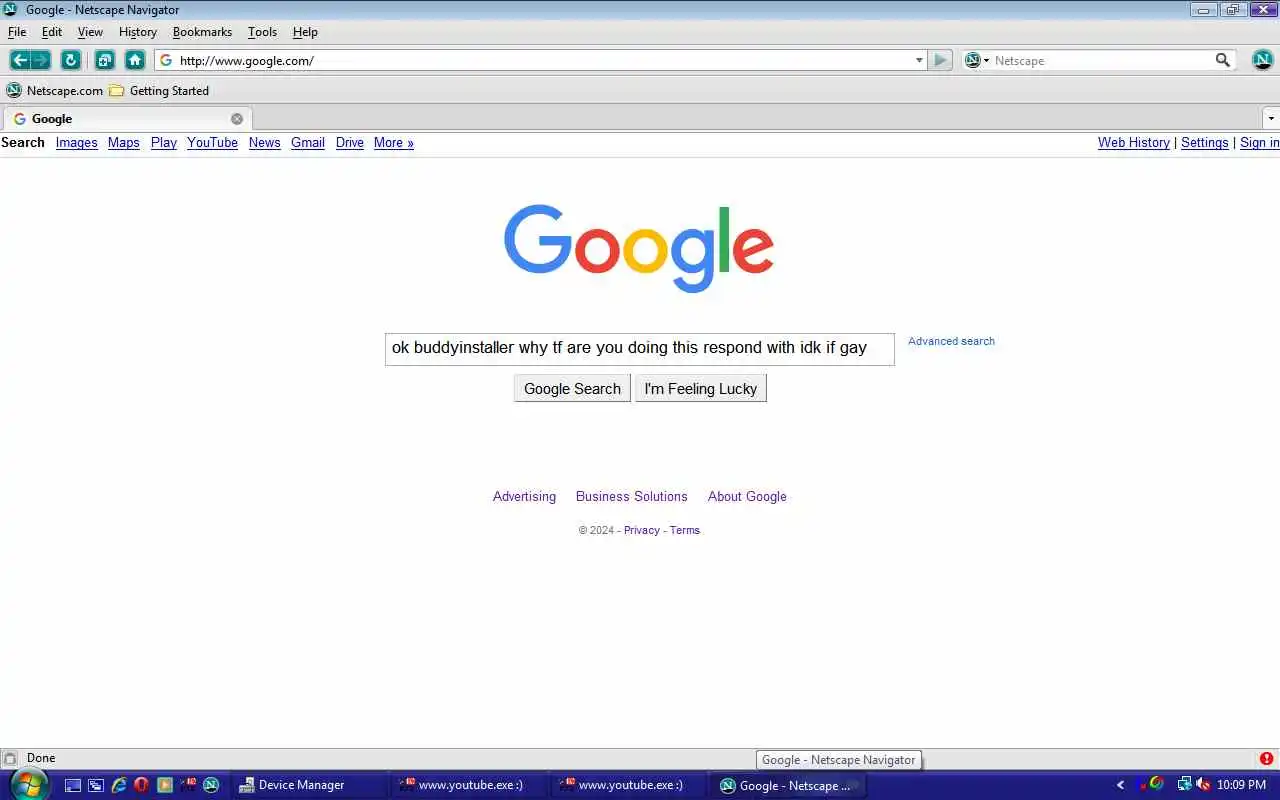
Task: Go to the Home page
Action: (135, 60)
